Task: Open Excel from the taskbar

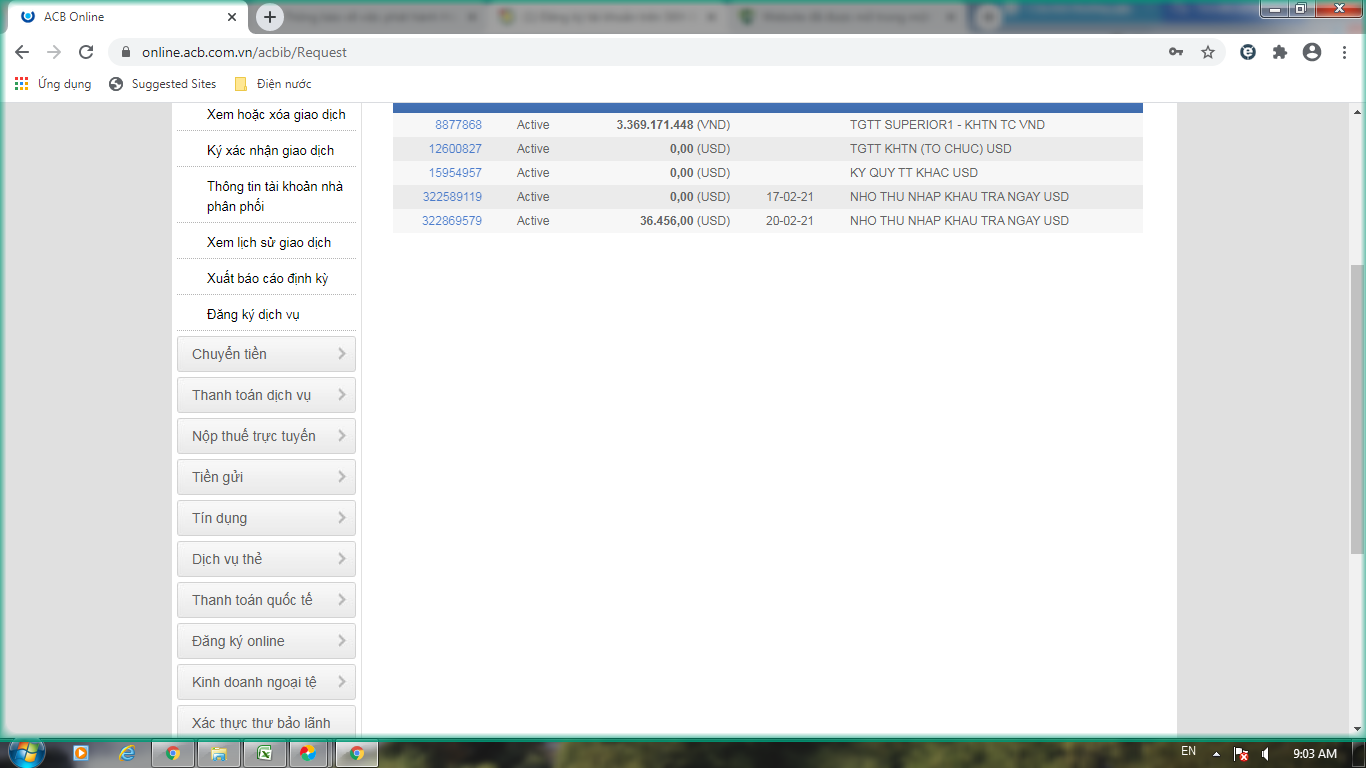Action: pos(266,753)
